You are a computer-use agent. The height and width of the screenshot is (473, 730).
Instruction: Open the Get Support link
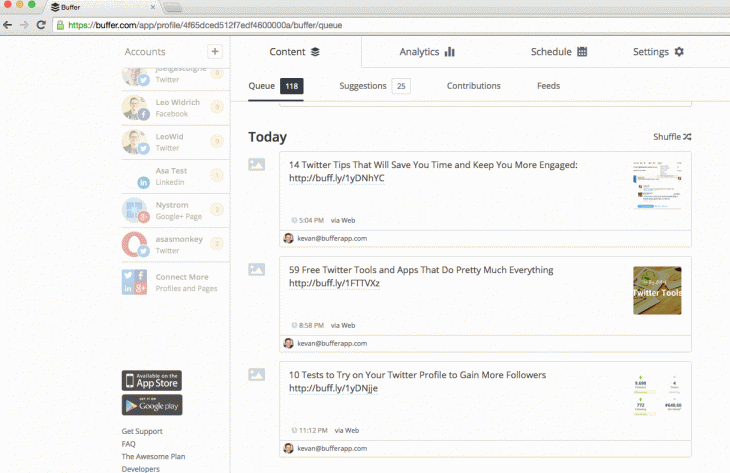pos(142,432)
